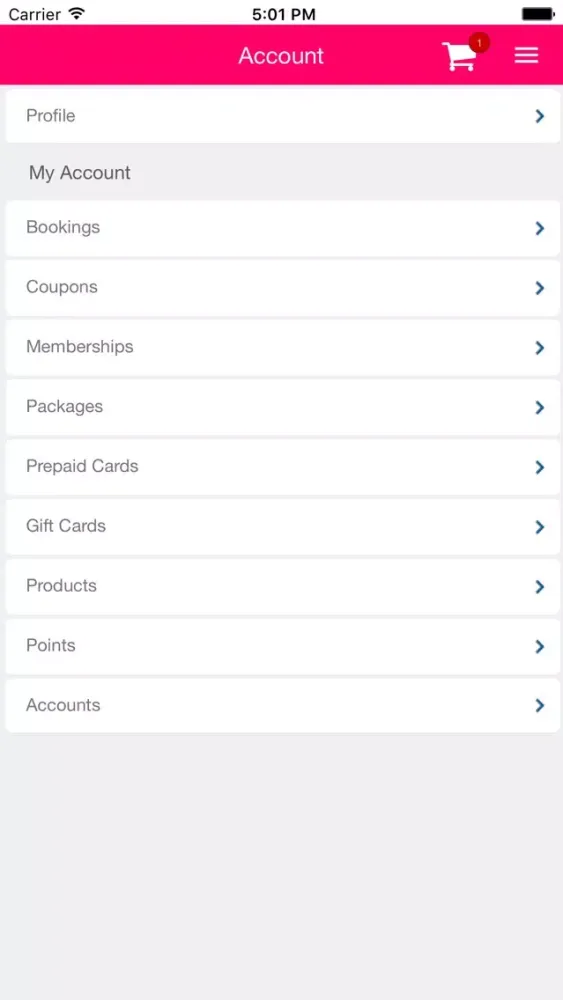This screenshot has height=1000, width=563.
Task: Open the Accounts row
Action: coord(282,705)
